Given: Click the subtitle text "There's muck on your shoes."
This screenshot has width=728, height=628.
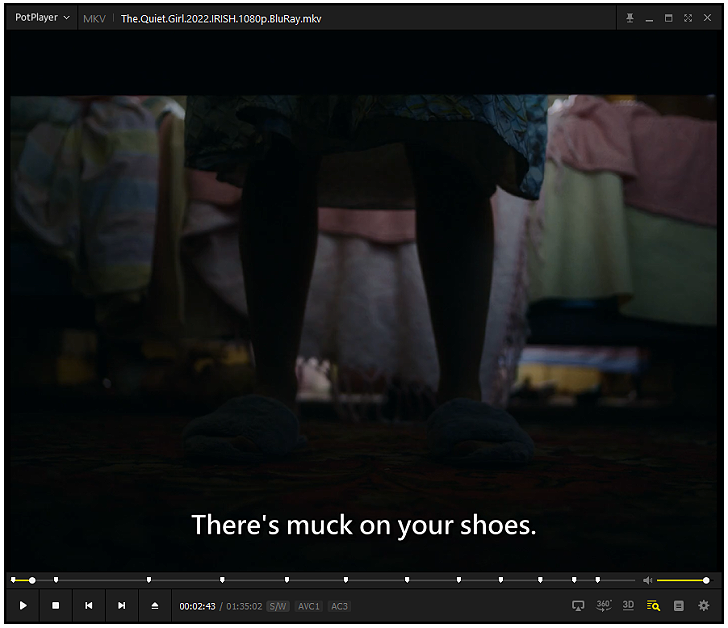Looking at the screenshot, I should pos(364,525).
